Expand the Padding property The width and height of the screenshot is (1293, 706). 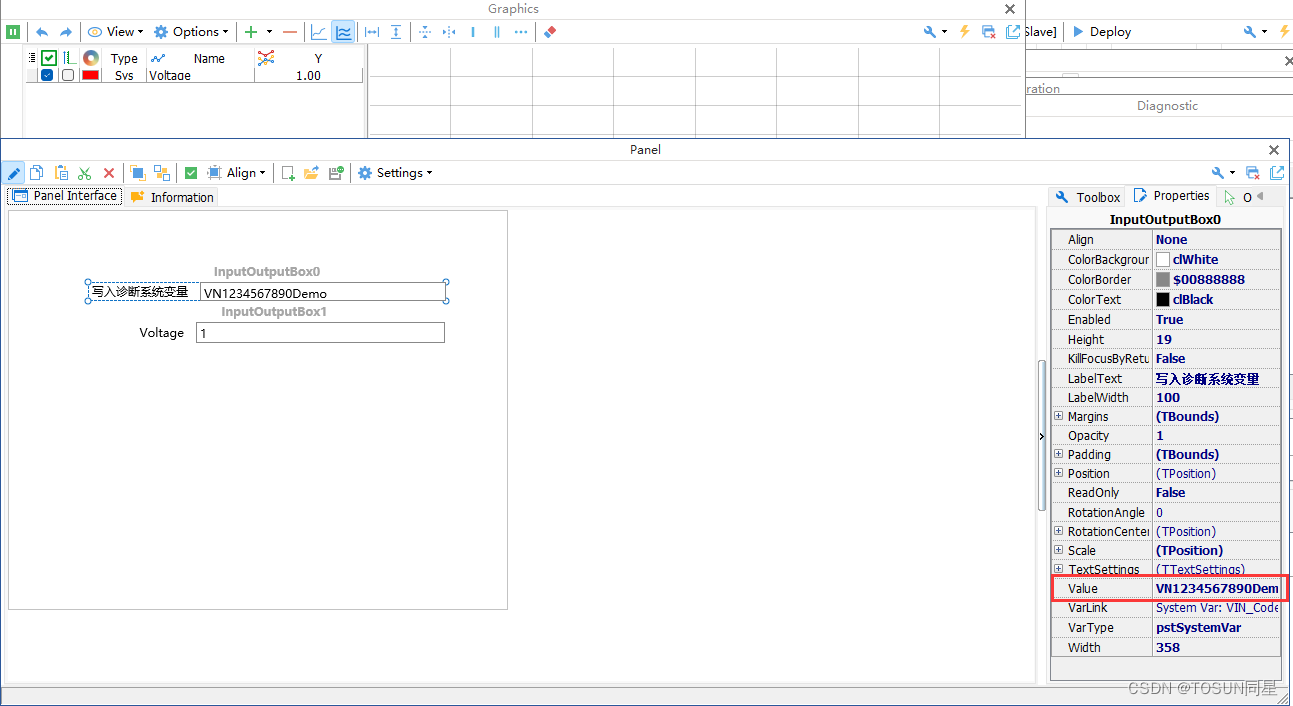click(x=1058, y=454)
